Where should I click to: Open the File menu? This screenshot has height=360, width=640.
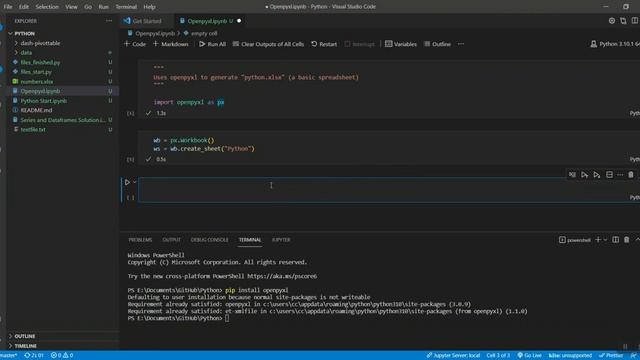[x=8, y=7]
